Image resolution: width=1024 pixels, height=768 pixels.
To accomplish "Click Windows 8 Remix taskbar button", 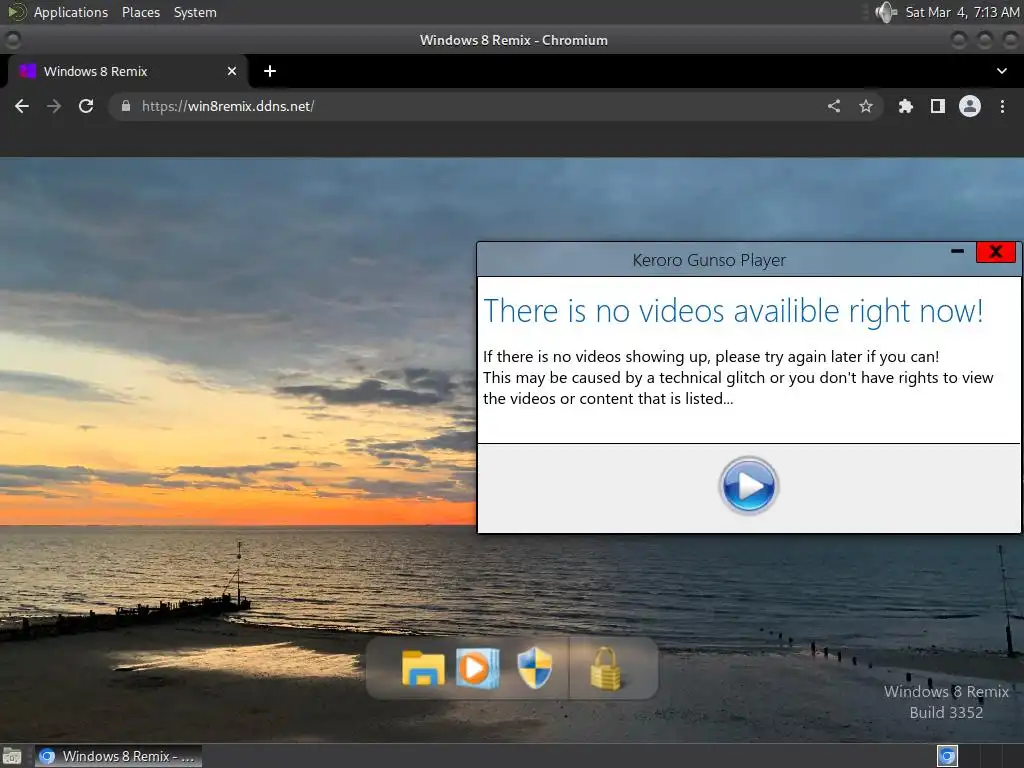I will coord(118,756).
